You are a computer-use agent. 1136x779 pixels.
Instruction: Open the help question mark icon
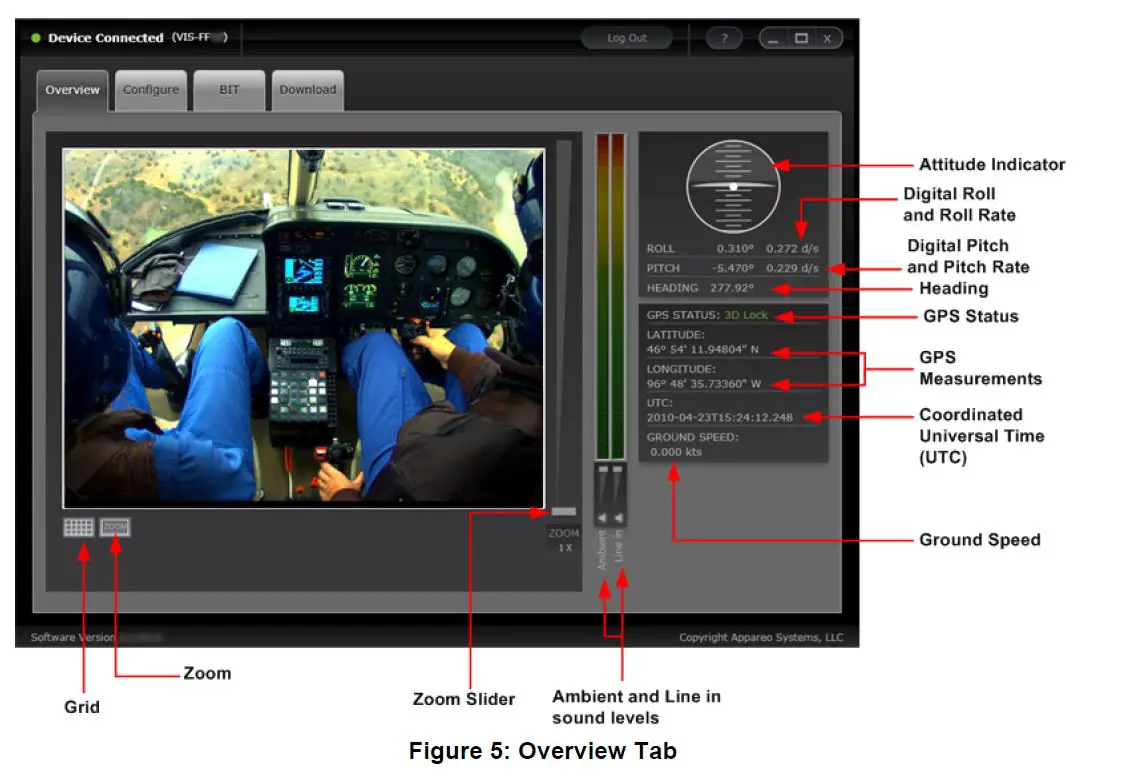pos(723,37)
